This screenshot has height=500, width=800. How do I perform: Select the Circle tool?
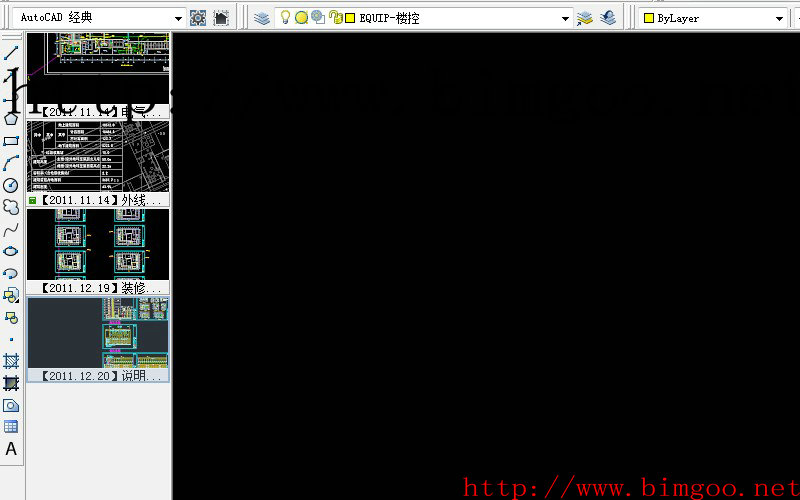11,185
